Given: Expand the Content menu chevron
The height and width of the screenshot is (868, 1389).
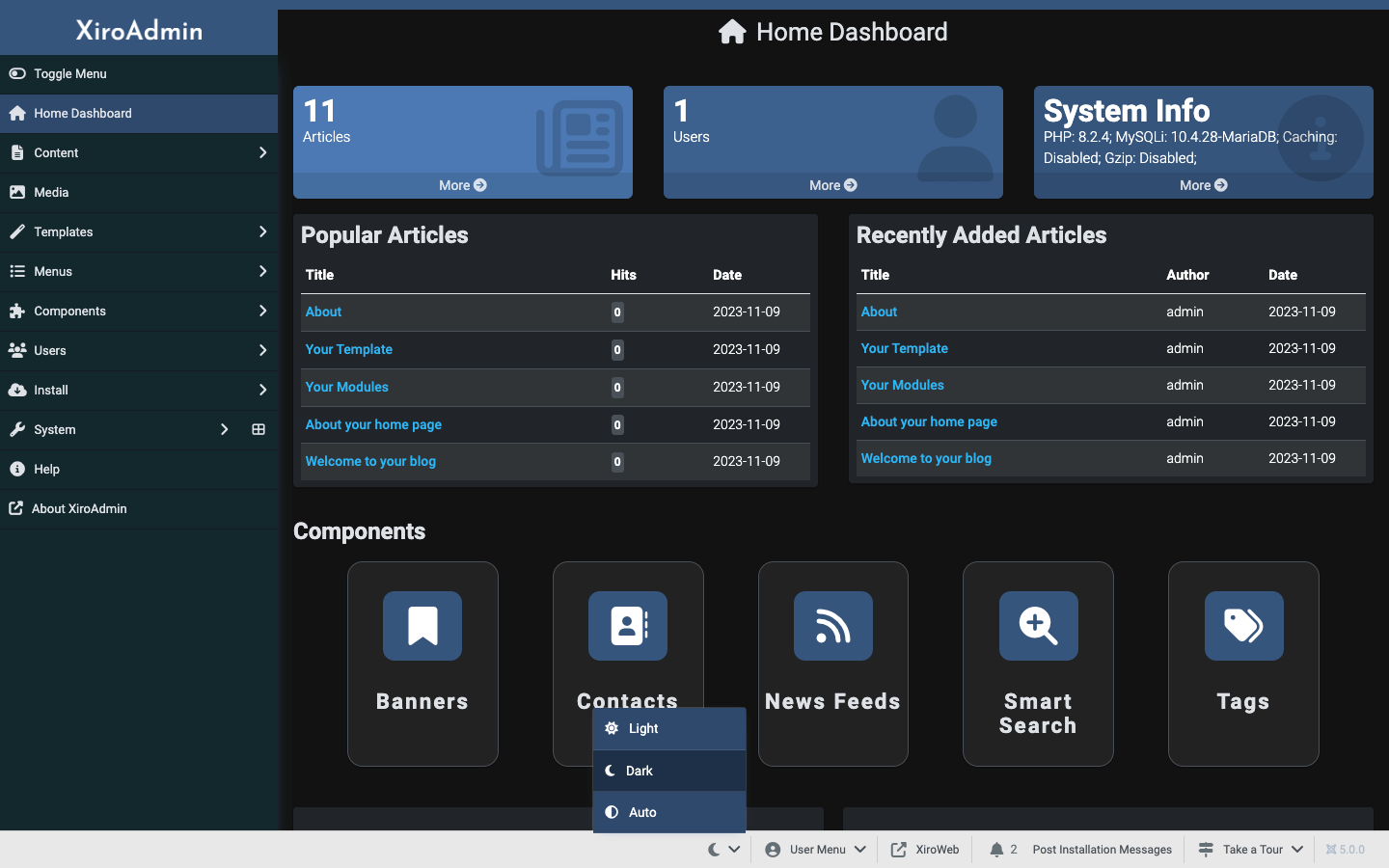Looking at the screenshot, I should (x=262, y=152).
